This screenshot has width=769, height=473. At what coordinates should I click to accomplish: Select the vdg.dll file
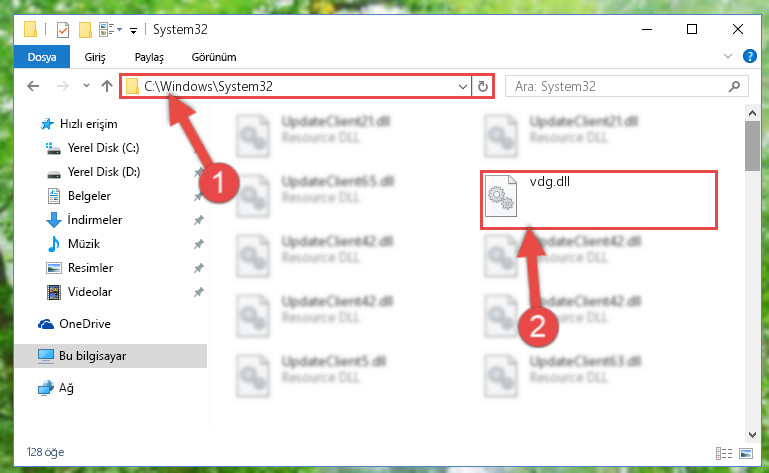point(599,200)
